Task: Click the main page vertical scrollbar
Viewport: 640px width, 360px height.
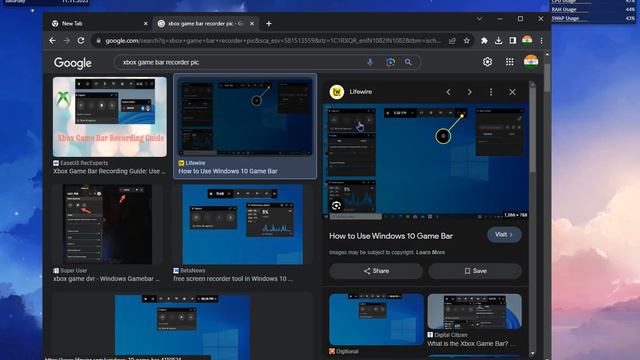Action: 547,78
